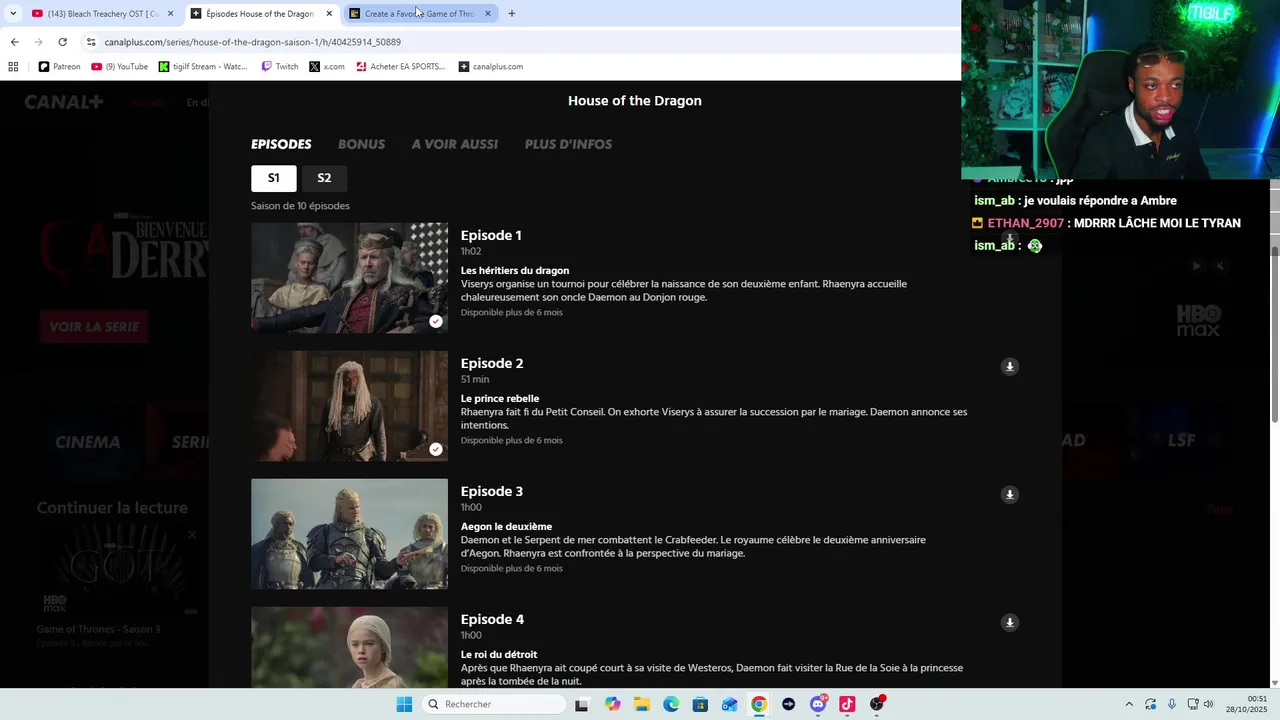Open the Windows Start menu
This screenshot has height=720, width=1280.
click(x=404, y=704)
